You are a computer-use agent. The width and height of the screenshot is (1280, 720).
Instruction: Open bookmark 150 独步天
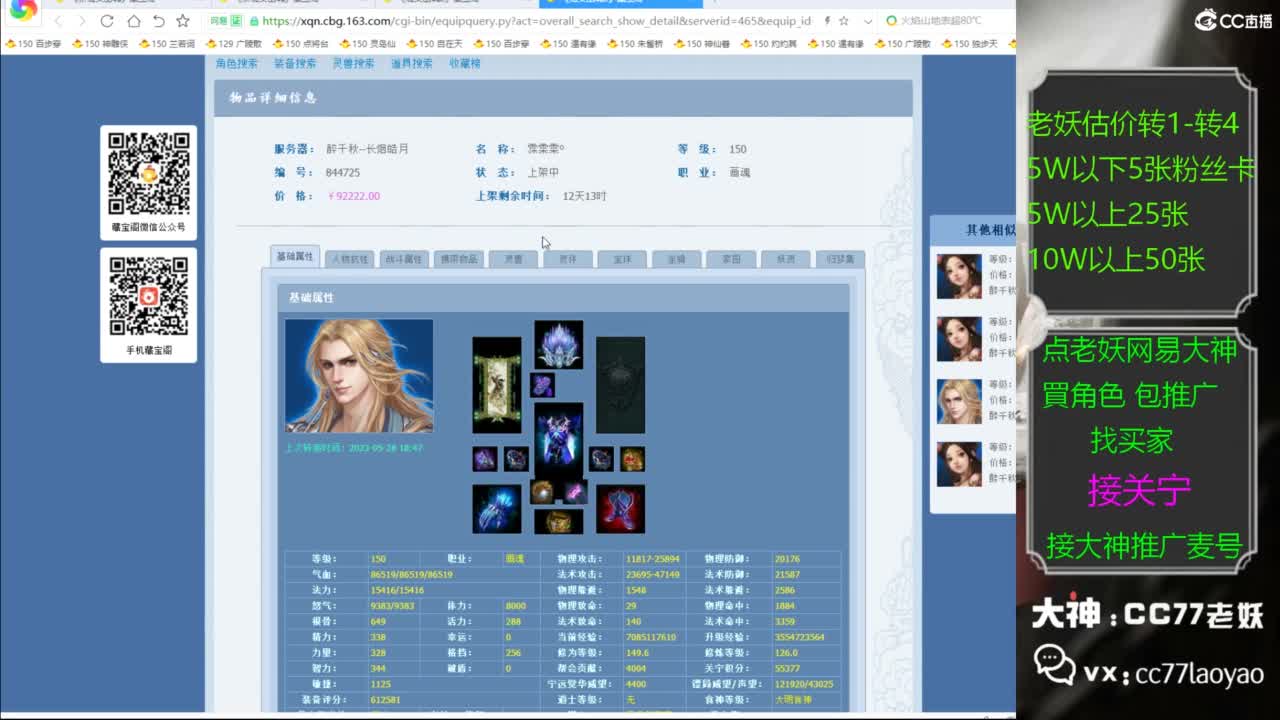tap(969, 44)
